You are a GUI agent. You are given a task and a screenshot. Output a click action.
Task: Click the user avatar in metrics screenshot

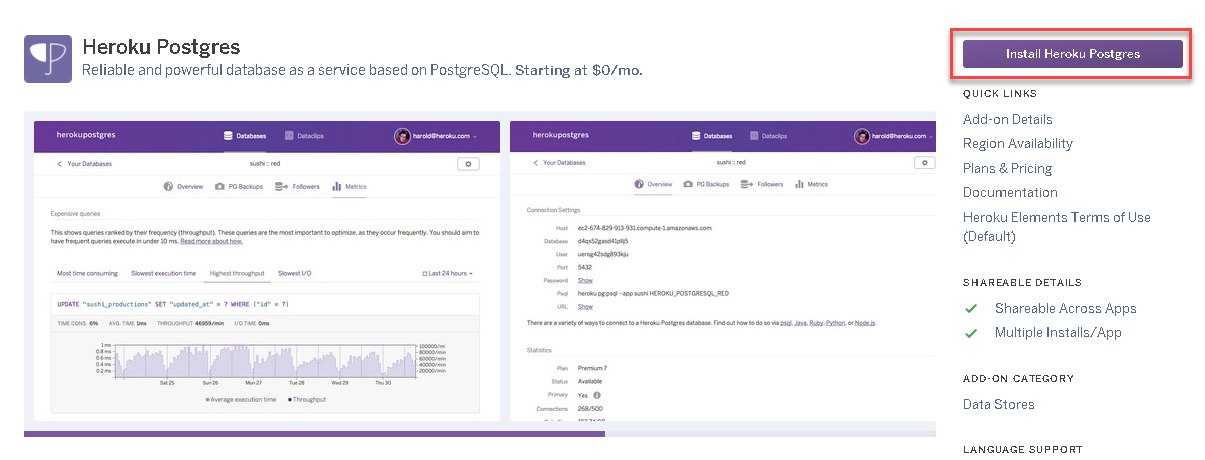click(401, 136)
